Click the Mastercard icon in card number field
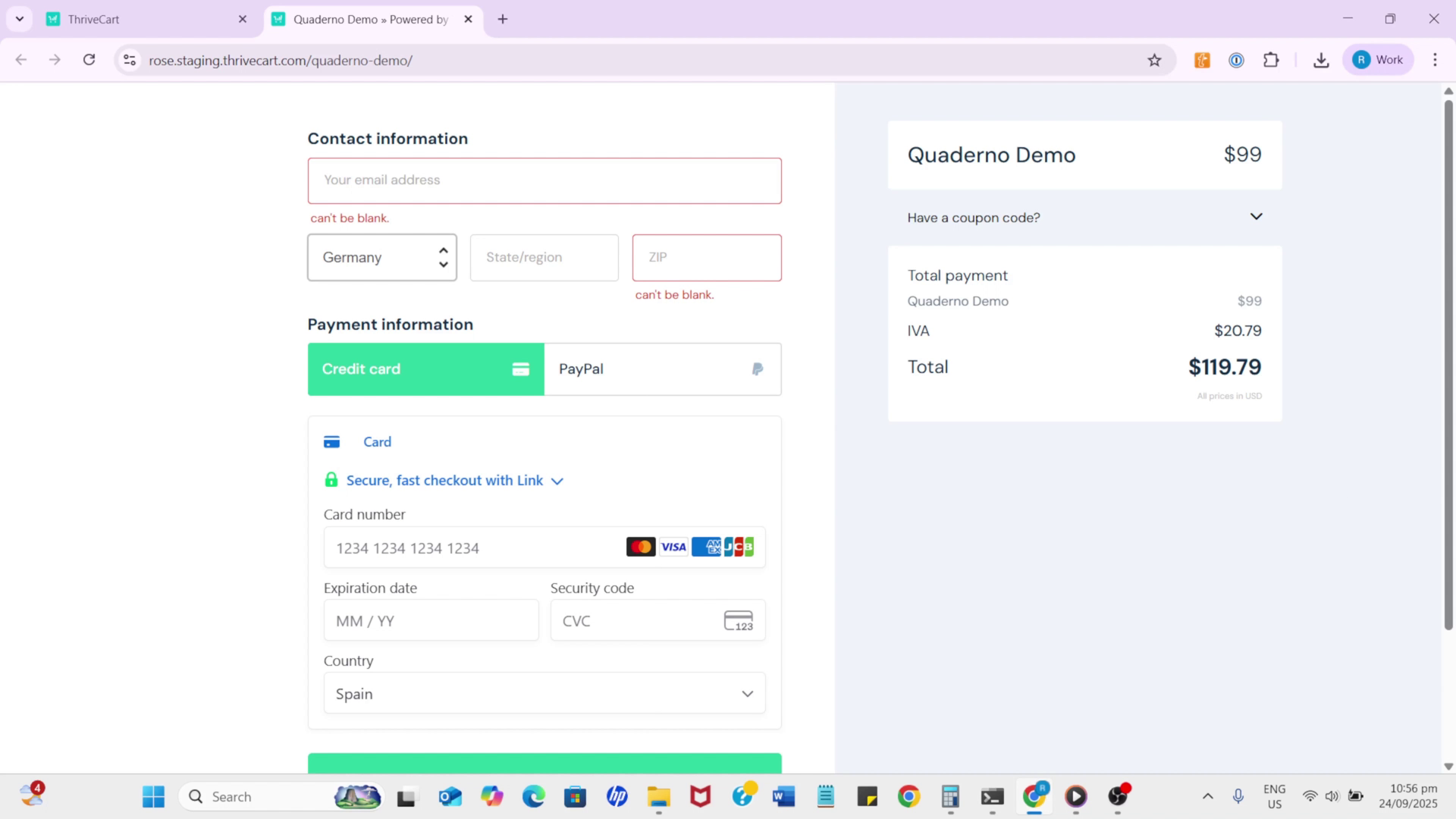1456x819 pixels. (x=641, y=547)
